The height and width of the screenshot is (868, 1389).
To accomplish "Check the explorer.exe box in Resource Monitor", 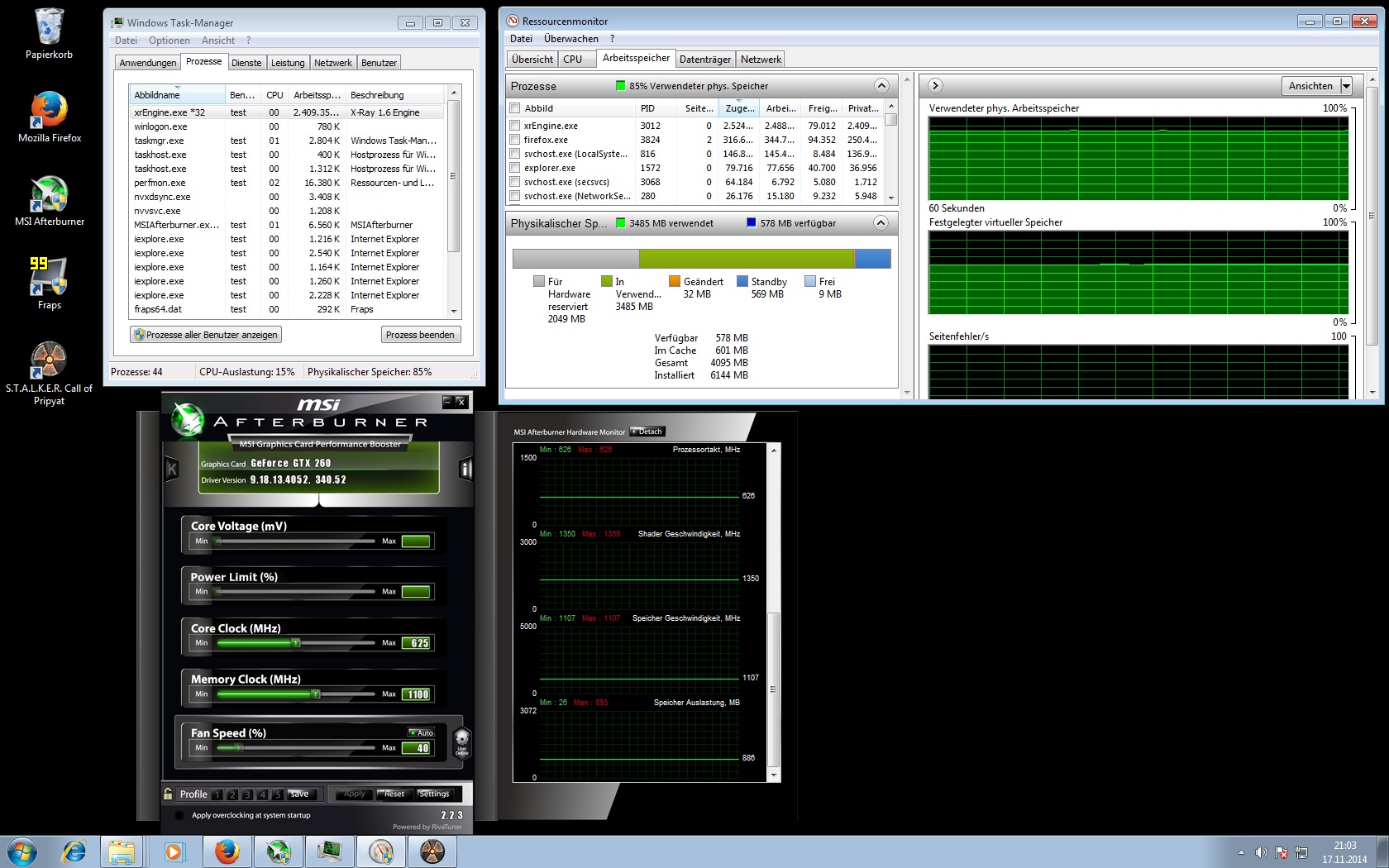I will pyautogui.click(x=515, y=168).
